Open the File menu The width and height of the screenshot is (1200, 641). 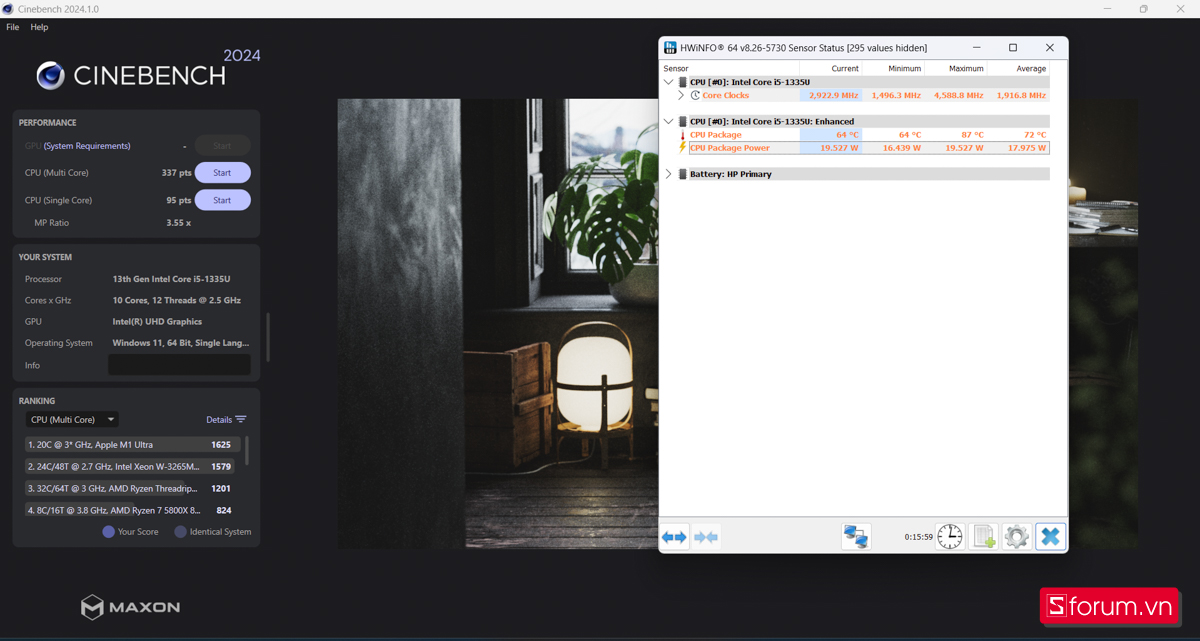tap(13, 27)
